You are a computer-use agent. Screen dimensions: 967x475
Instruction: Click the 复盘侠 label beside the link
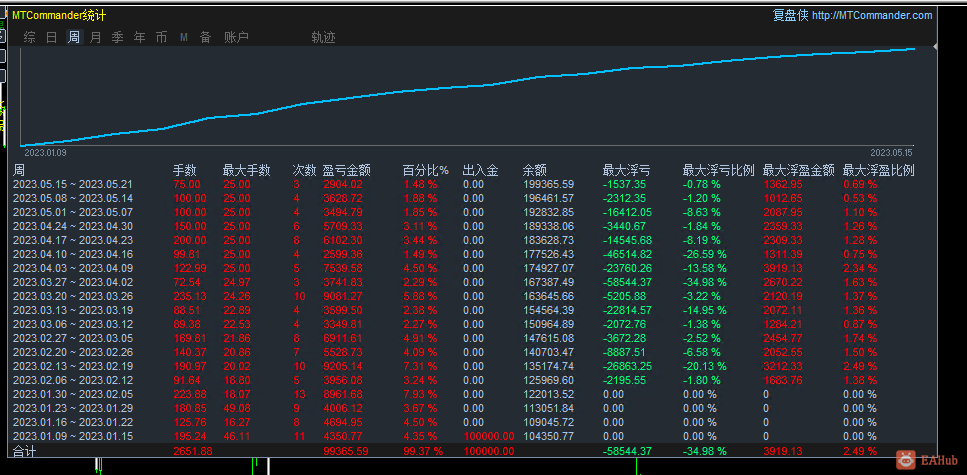pyautogui.click(x=791, y=15)
